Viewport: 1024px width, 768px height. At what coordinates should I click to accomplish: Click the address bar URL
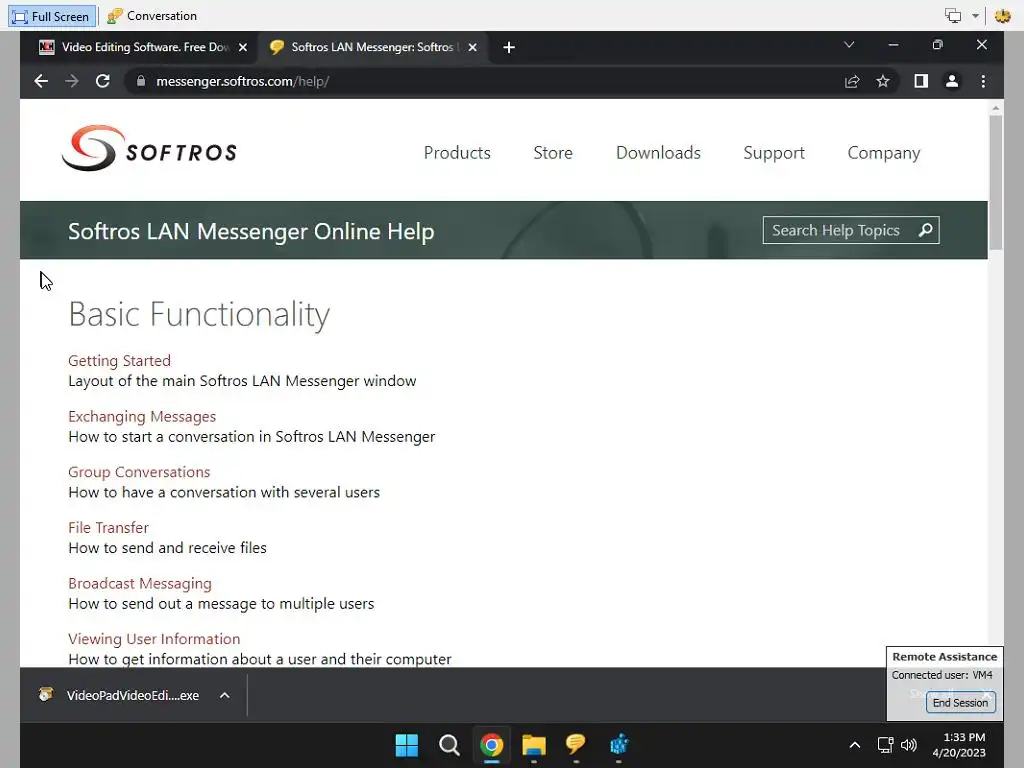[242, 81]
